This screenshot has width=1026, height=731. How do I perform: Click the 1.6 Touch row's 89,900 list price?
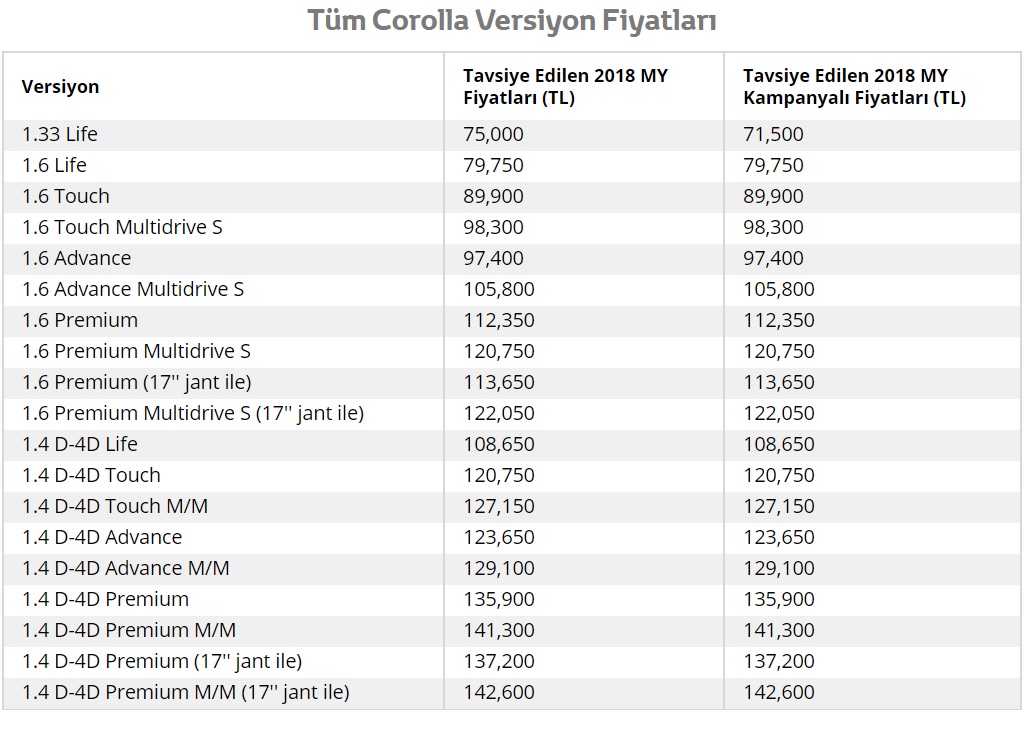[x=493, y=196]
